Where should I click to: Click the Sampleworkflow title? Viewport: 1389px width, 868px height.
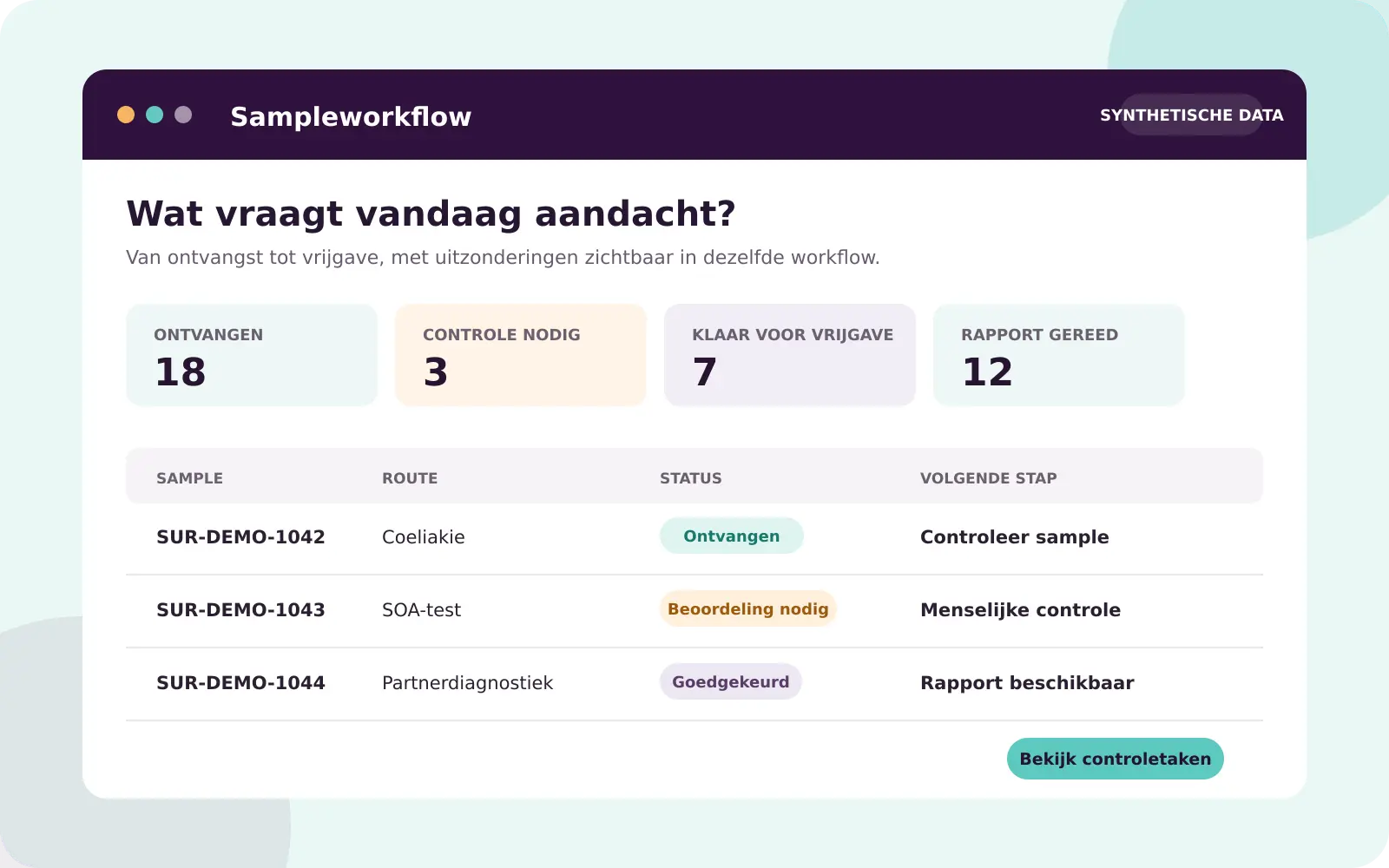[x=351, y=116]
